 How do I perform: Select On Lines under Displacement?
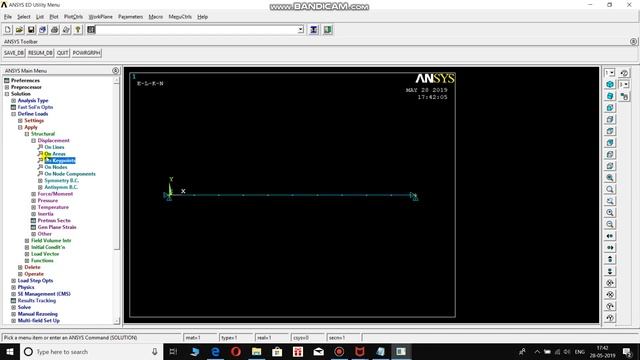click(54, 147)
